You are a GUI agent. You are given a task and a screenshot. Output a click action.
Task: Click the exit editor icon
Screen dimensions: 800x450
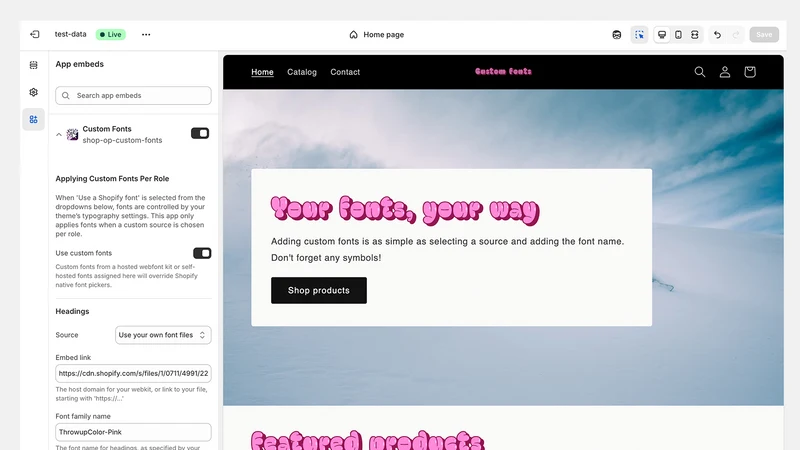(x=35, y=34)
